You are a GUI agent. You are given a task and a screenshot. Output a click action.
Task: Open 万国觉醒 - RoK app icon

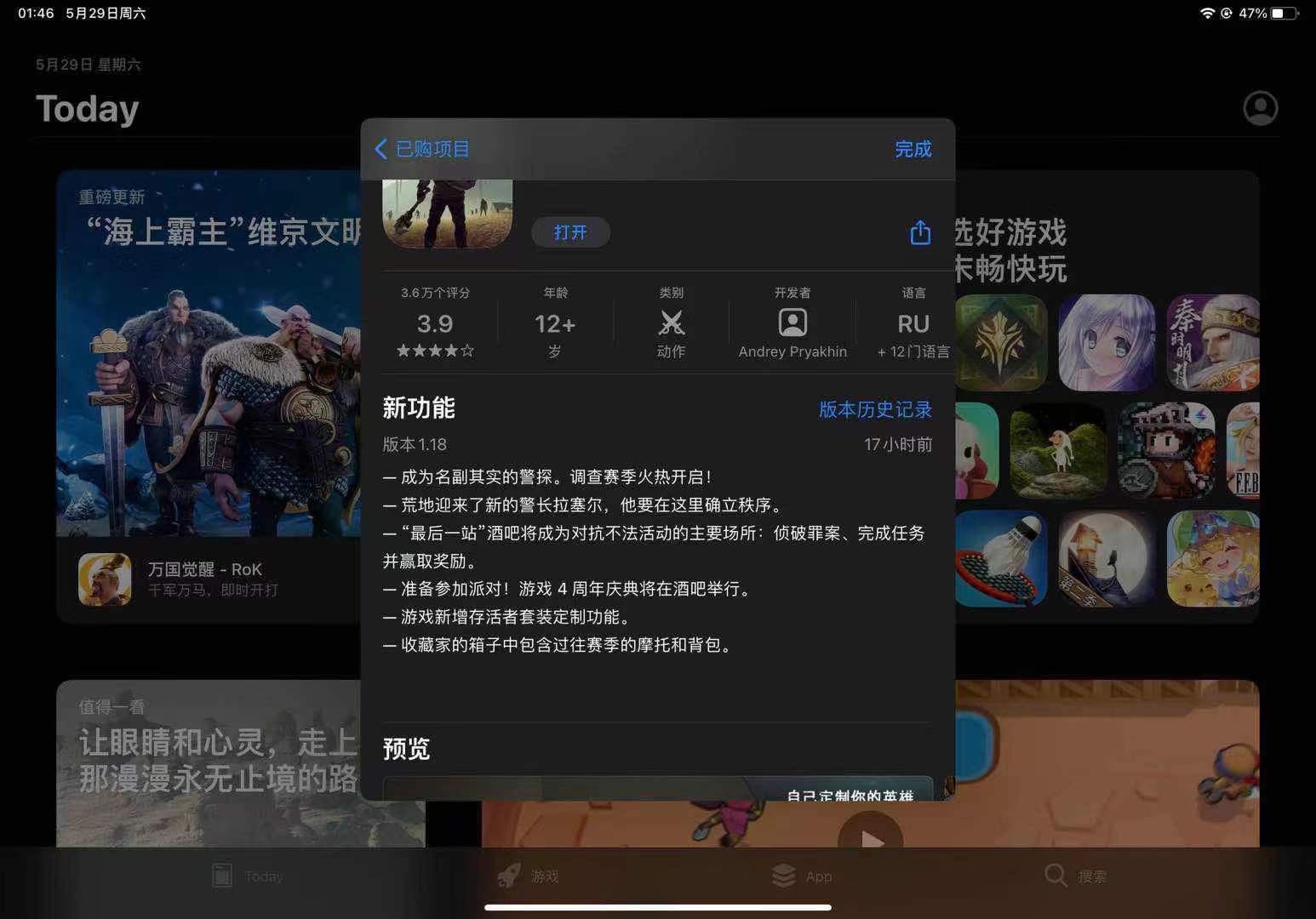point(105,579)
